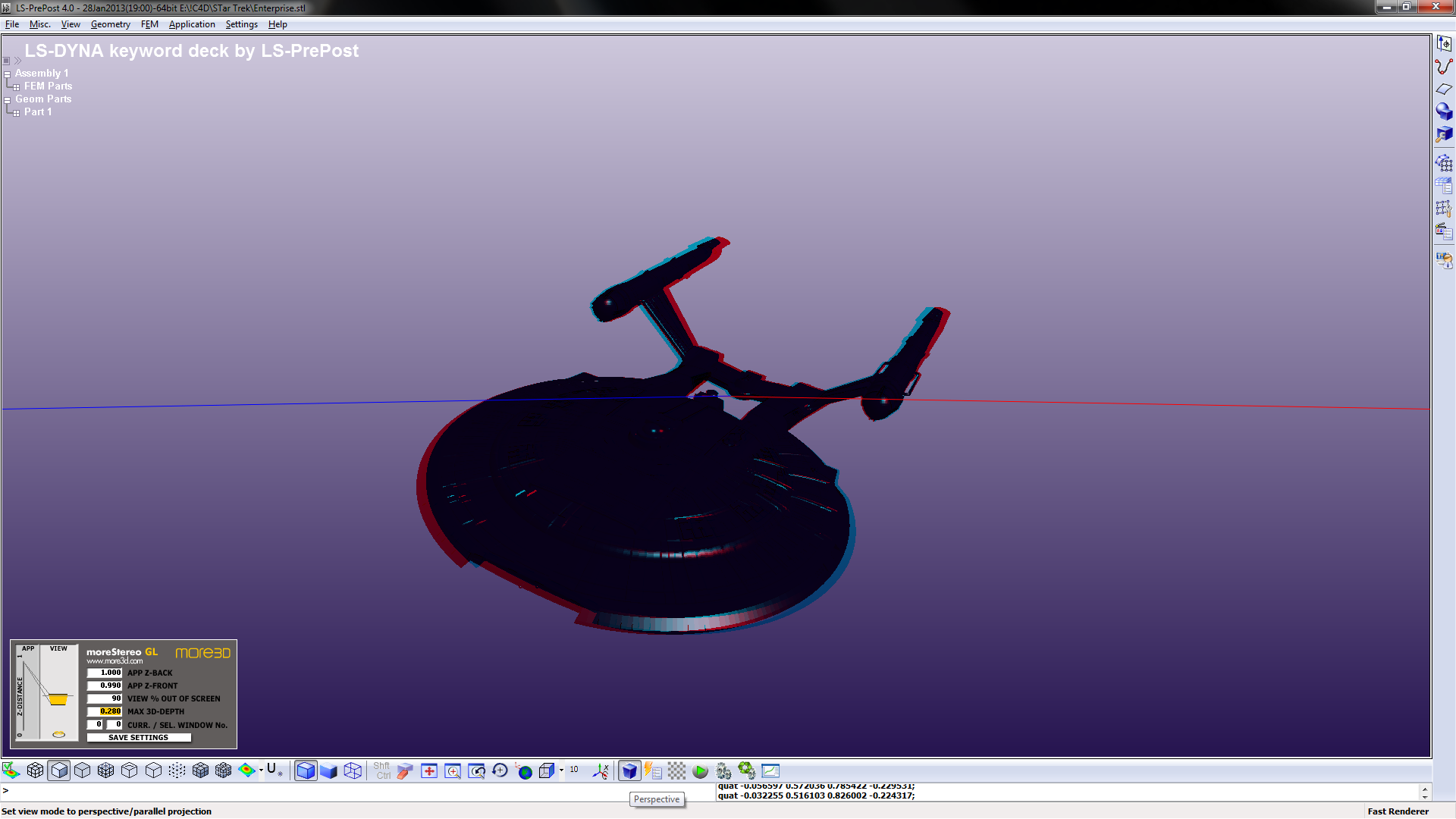1456x819 pixels.
Task: Open the favorites user icon
Action: [x=1444, y=260]
